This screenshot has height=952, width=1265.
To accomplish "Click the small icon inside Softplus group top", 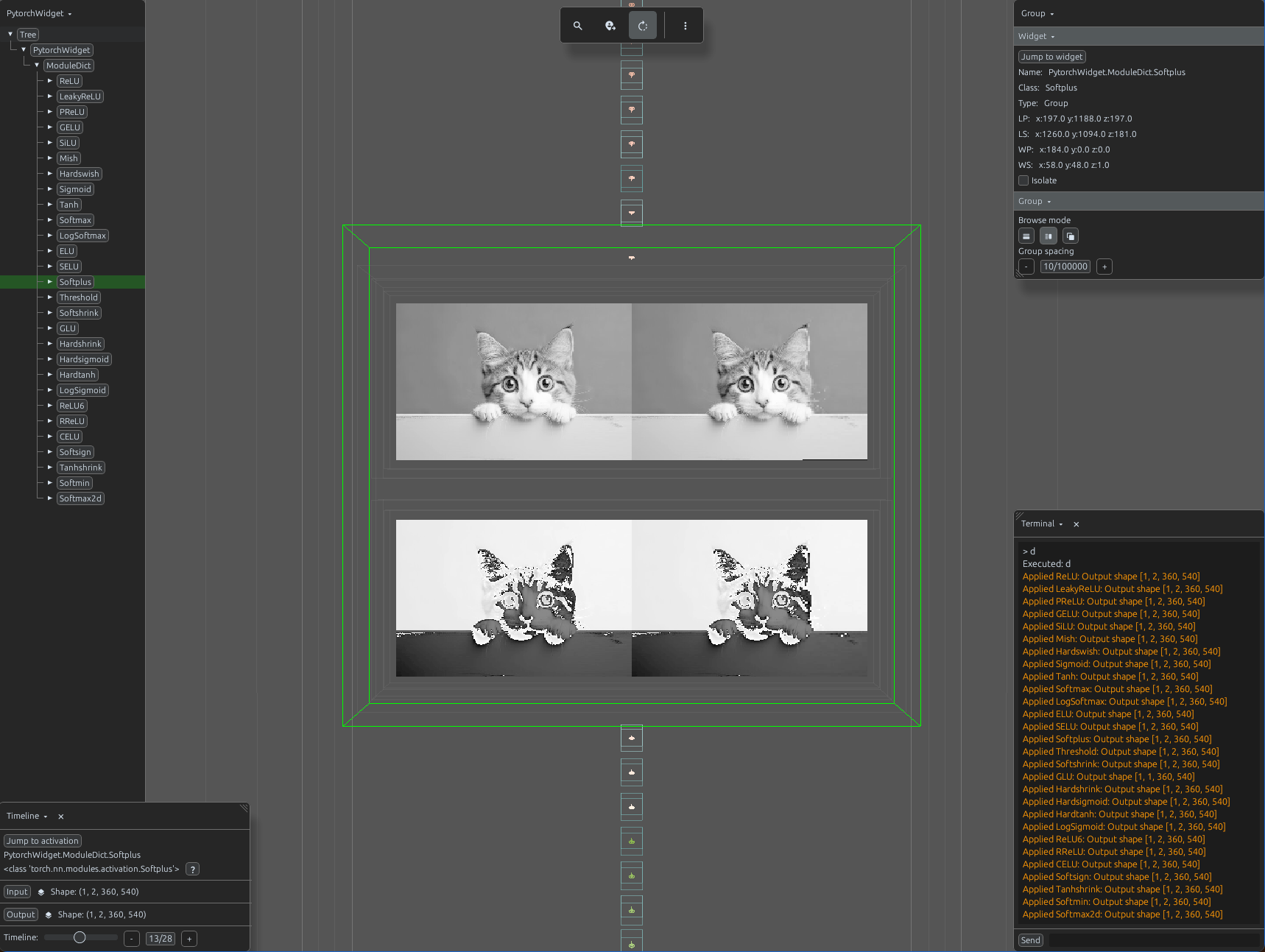I will (x=632, y=258).
